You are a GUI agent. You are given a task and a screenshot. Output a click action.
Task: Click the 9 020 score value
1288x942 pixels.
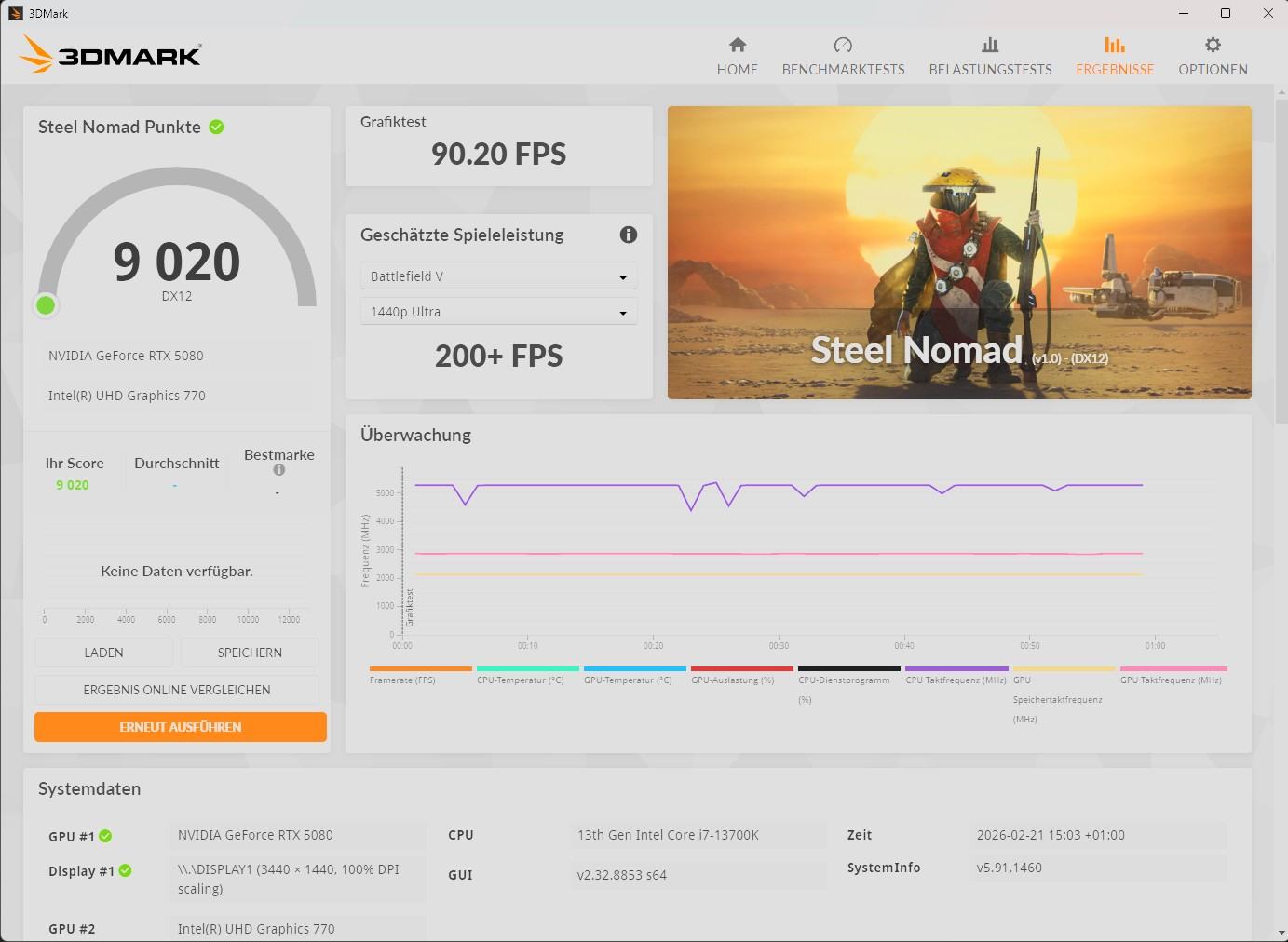point(177,262)
